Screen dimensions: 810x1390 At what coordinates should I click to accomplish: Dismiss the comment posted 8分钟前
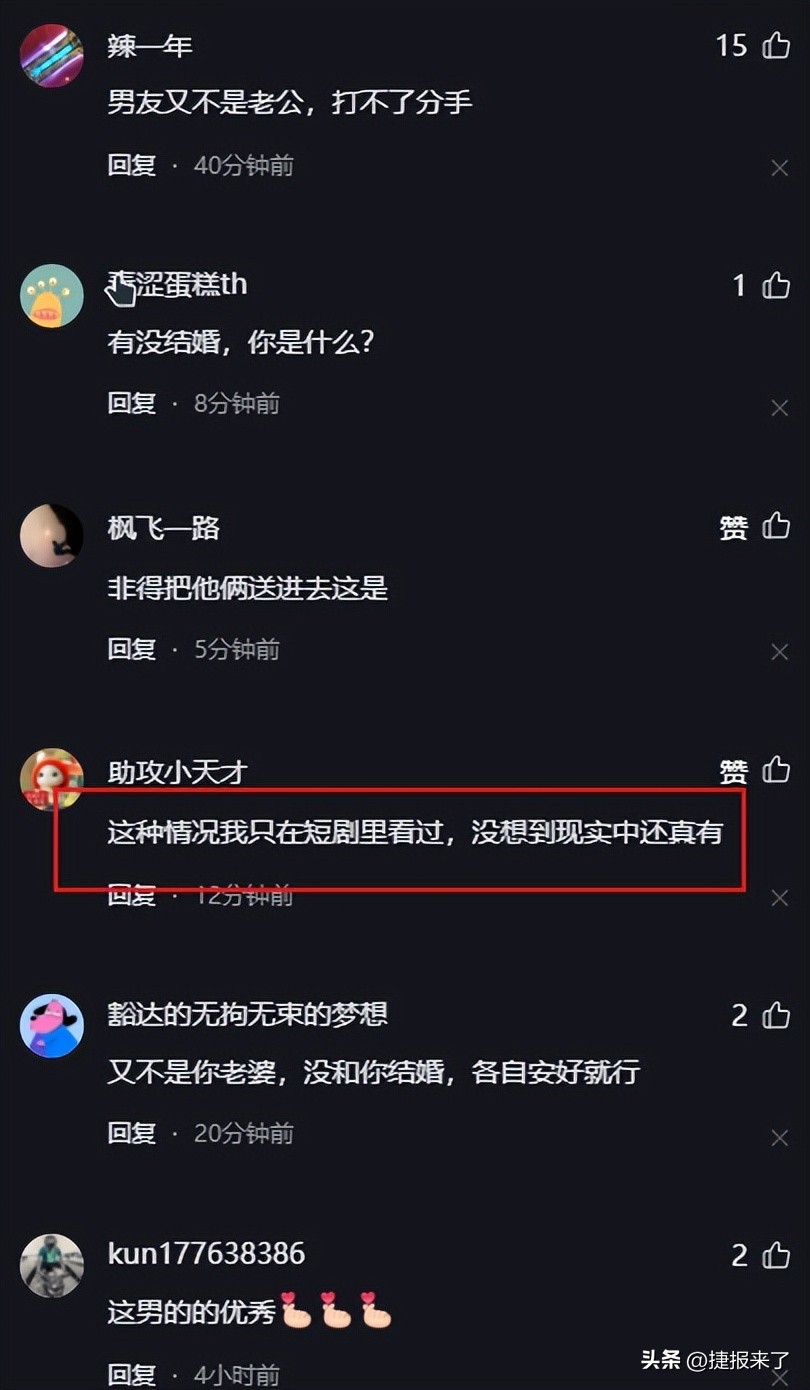pos(780,408)
